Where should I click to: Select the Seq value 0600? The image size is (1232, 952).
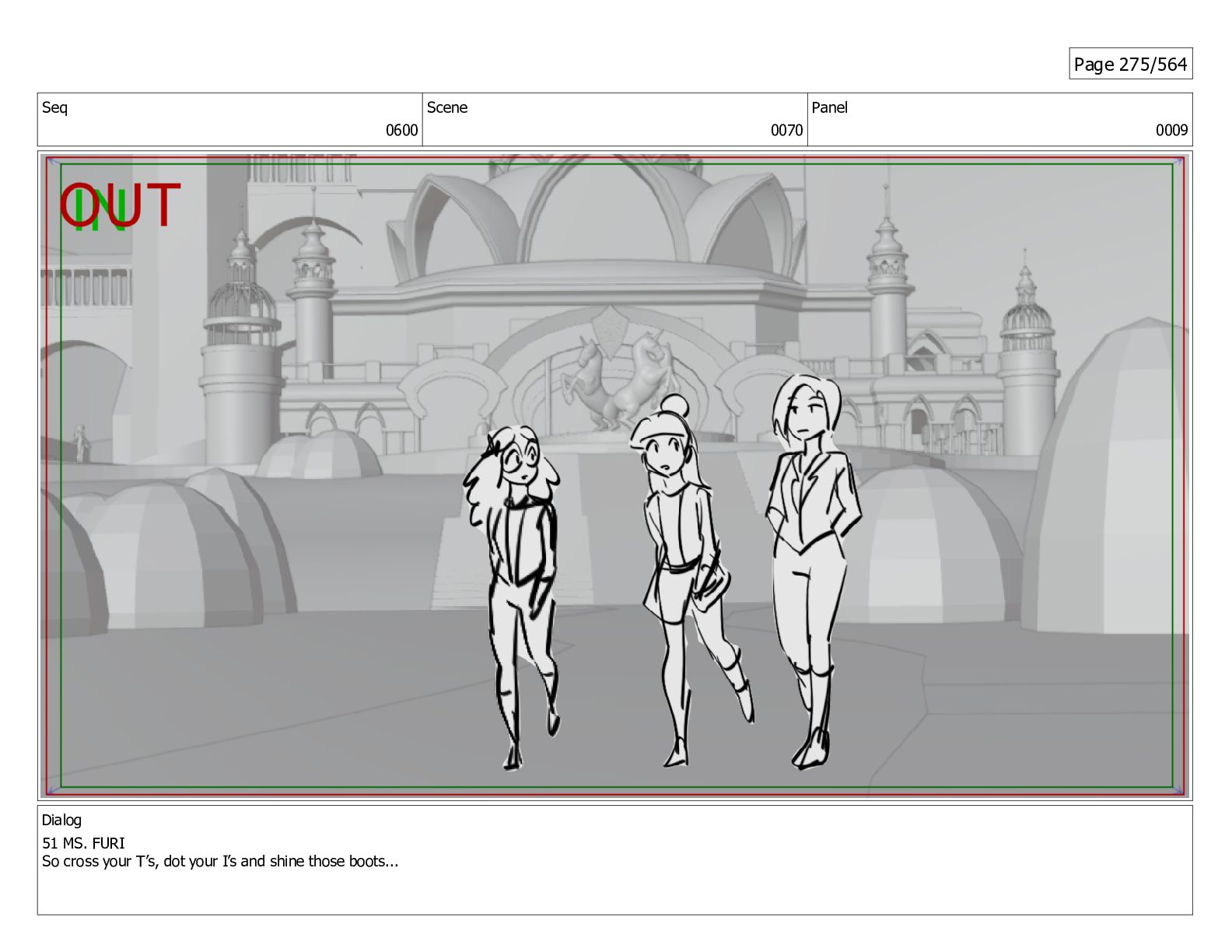coord(401,131)
